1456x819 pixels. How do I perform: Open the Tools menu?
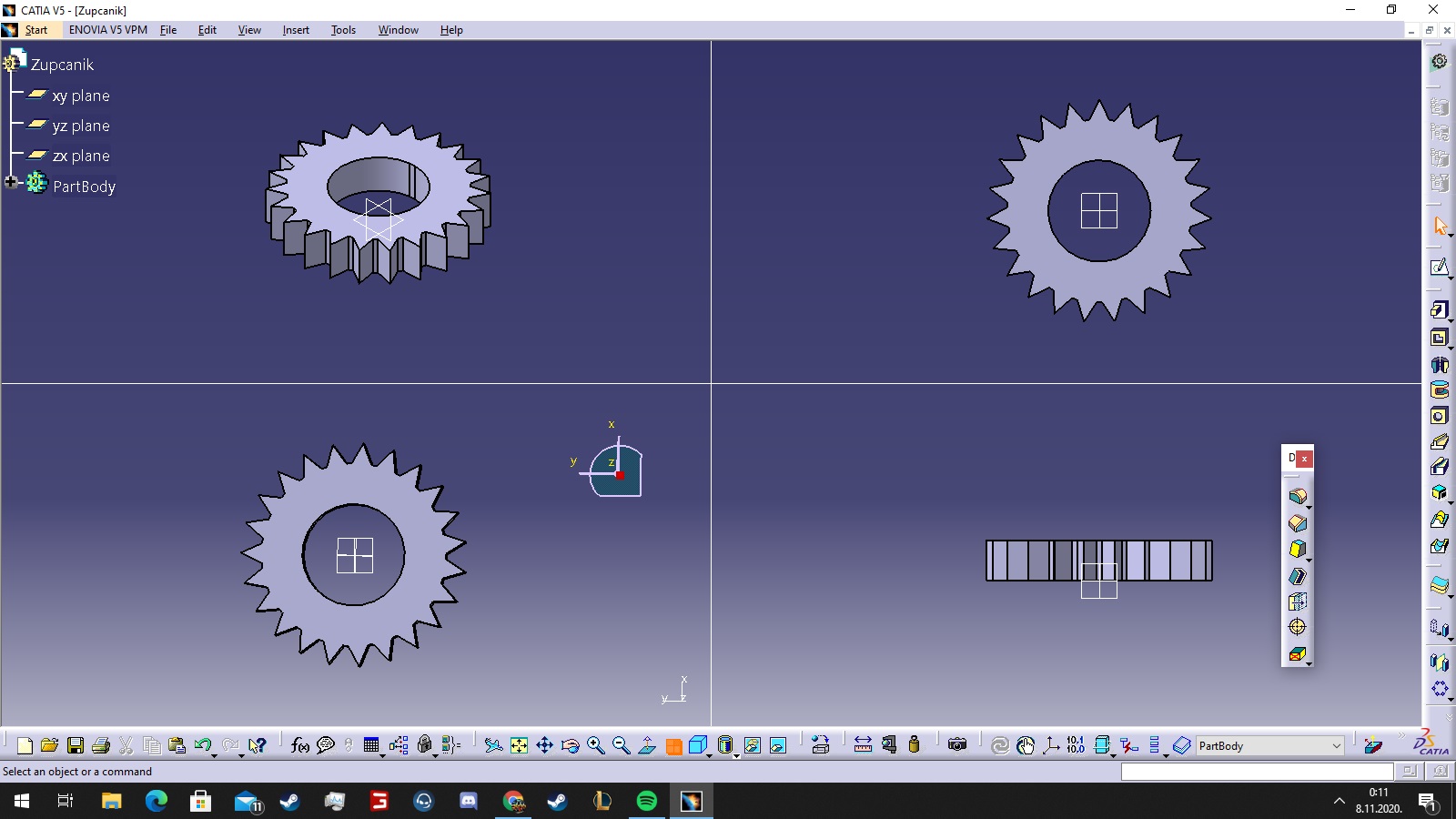343,30
